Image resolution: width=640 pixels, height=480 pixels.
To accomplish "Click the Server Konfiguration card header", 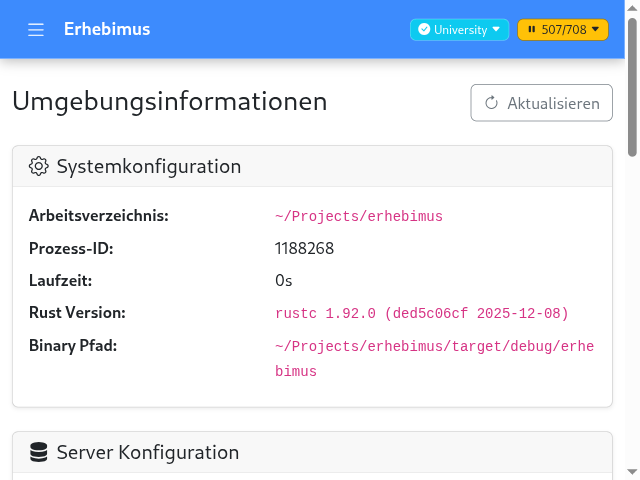I will click(x=312, y=453).
